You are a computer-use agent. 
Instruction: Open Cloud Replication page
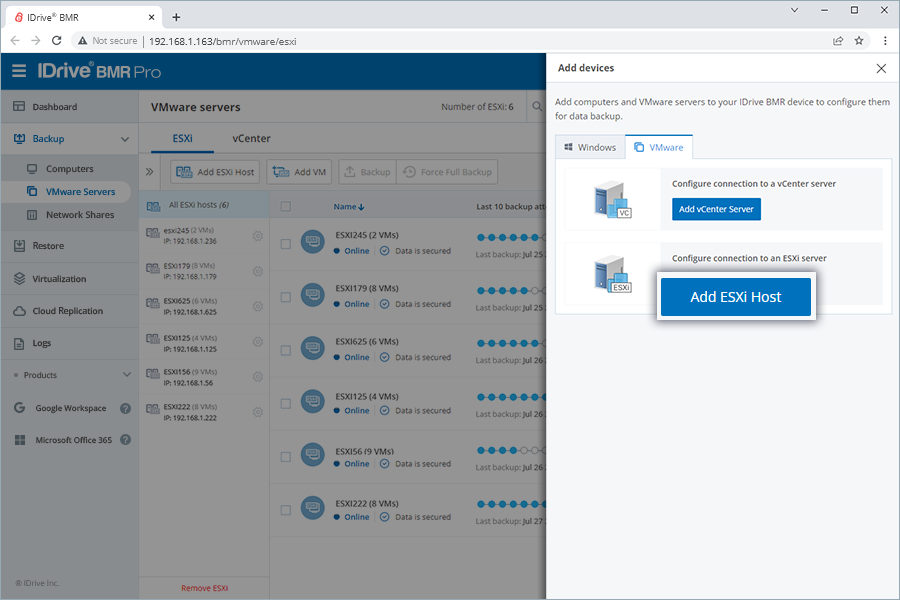pyautogui.click(x=67, y=311)
